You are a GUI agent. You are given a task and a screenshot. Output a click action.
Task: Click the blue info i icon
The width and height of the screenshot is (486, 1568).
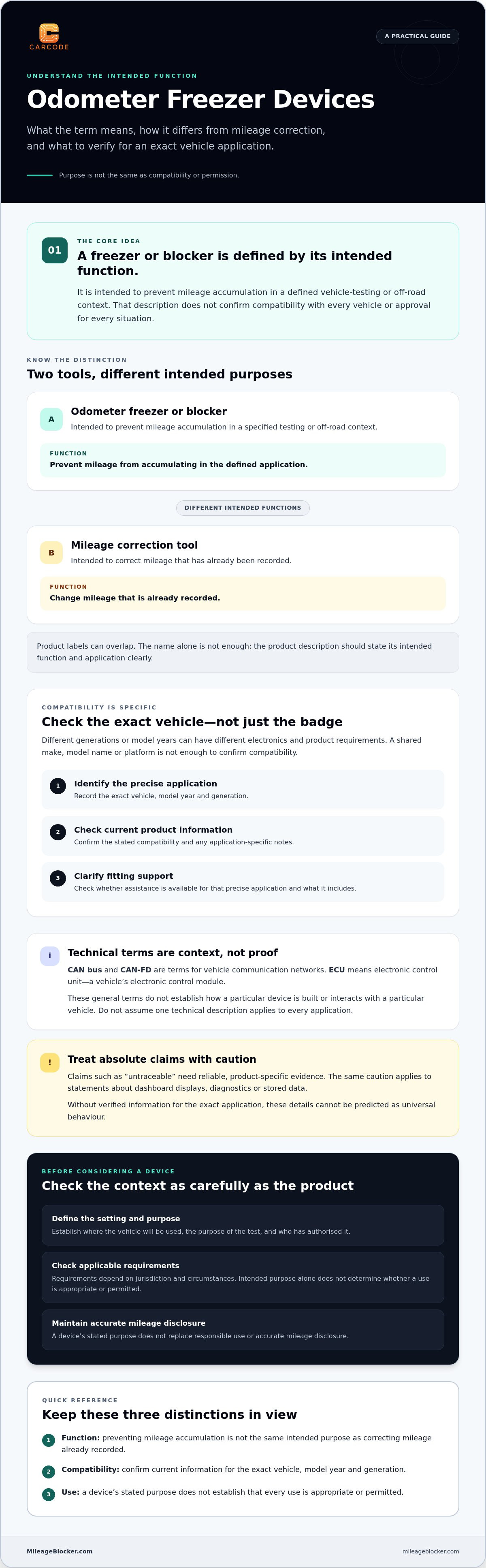coord(50,956)
